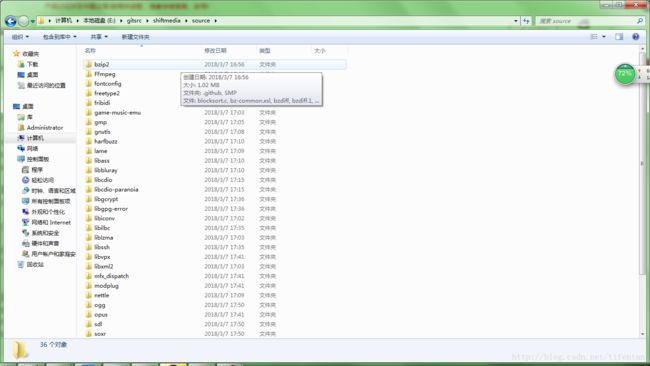The image size is (650, 366).
Task: Select the mfx_dispatch folder
Action: click(112, 276)
